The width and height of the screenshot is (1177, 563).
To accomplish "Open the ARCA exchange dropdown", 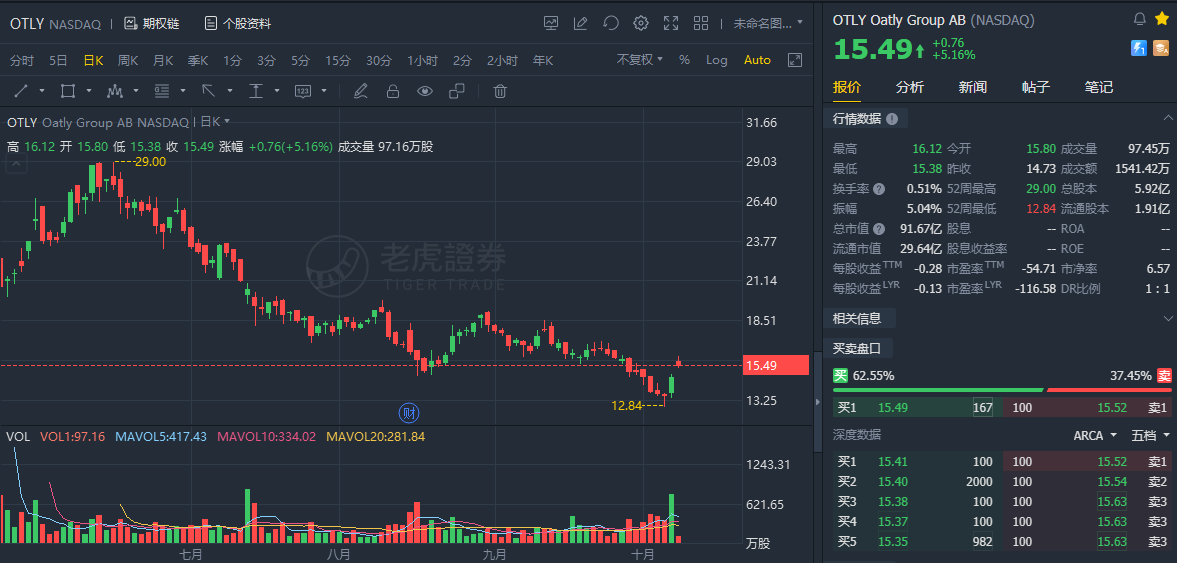I will pos(1094,435).
